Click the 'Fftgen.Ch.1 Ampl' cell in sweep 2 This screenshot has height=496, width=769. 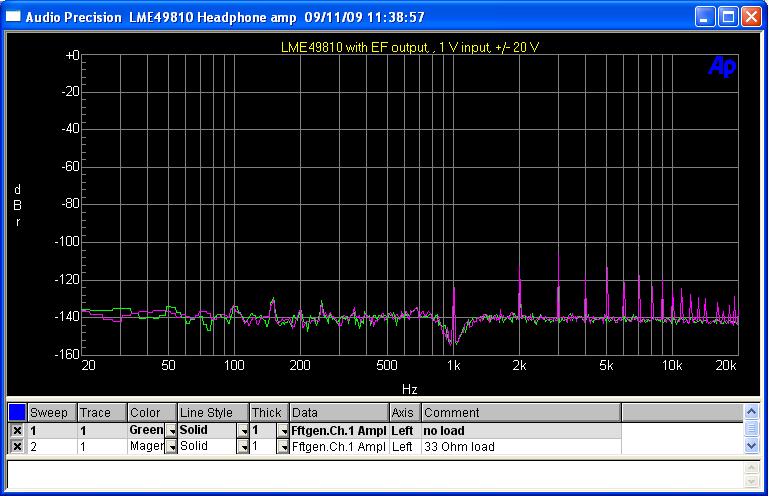click(x=339, y=446)
